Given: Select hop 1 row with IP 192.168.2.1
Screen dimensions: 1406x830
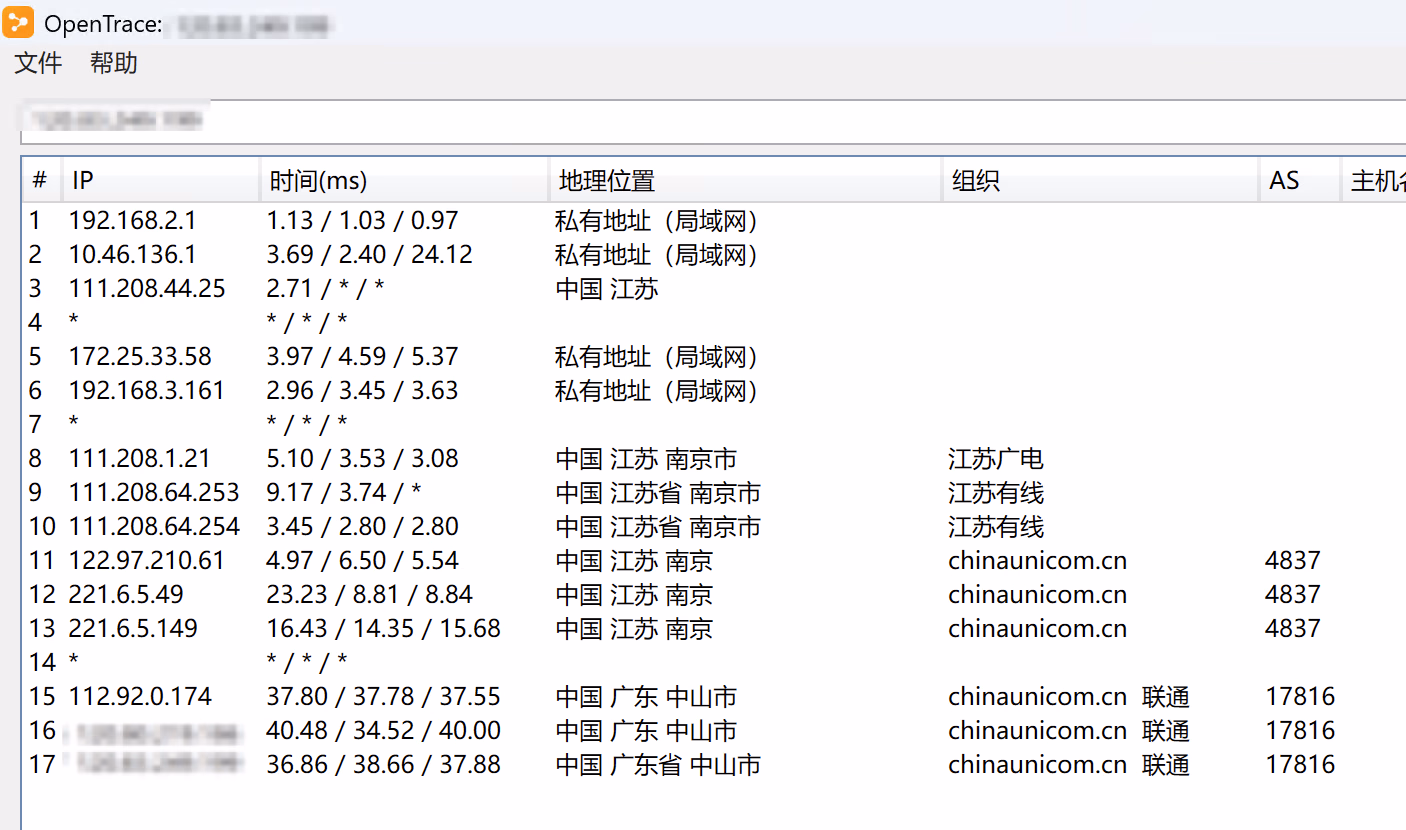Looking at the screenshot, I should coord(133,221).
